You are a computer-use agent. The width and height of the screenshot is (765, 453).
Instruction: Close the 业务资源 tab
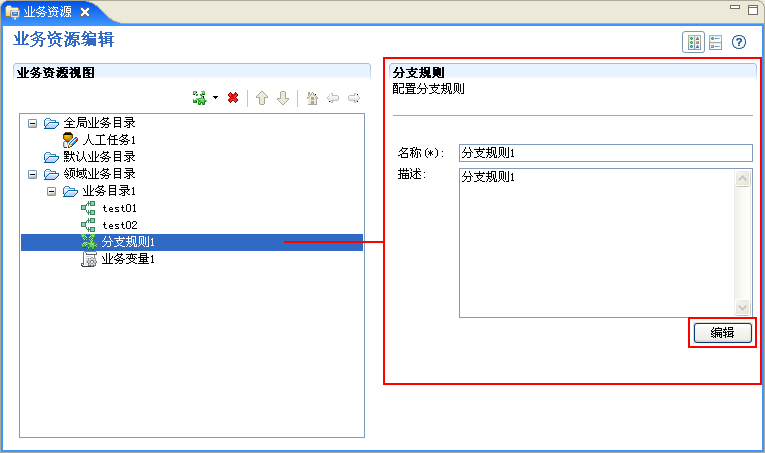coord(85,12)
